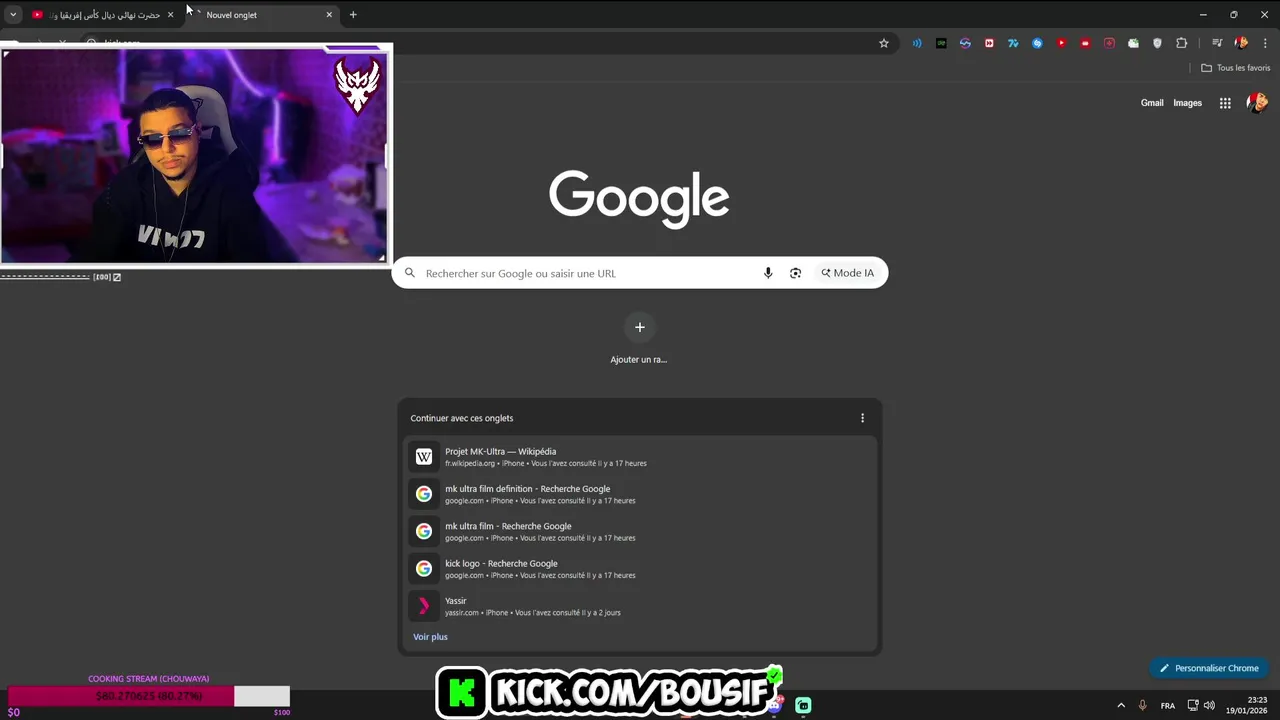The image size is (1280, 720).
Task: Open the Chrome profile avatar in toolbar
Action: [1241, 43]
